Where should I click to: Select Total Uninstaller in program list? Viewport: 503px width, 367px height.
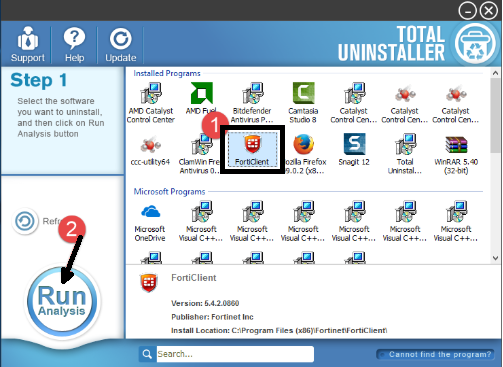[x=405, y=153]
